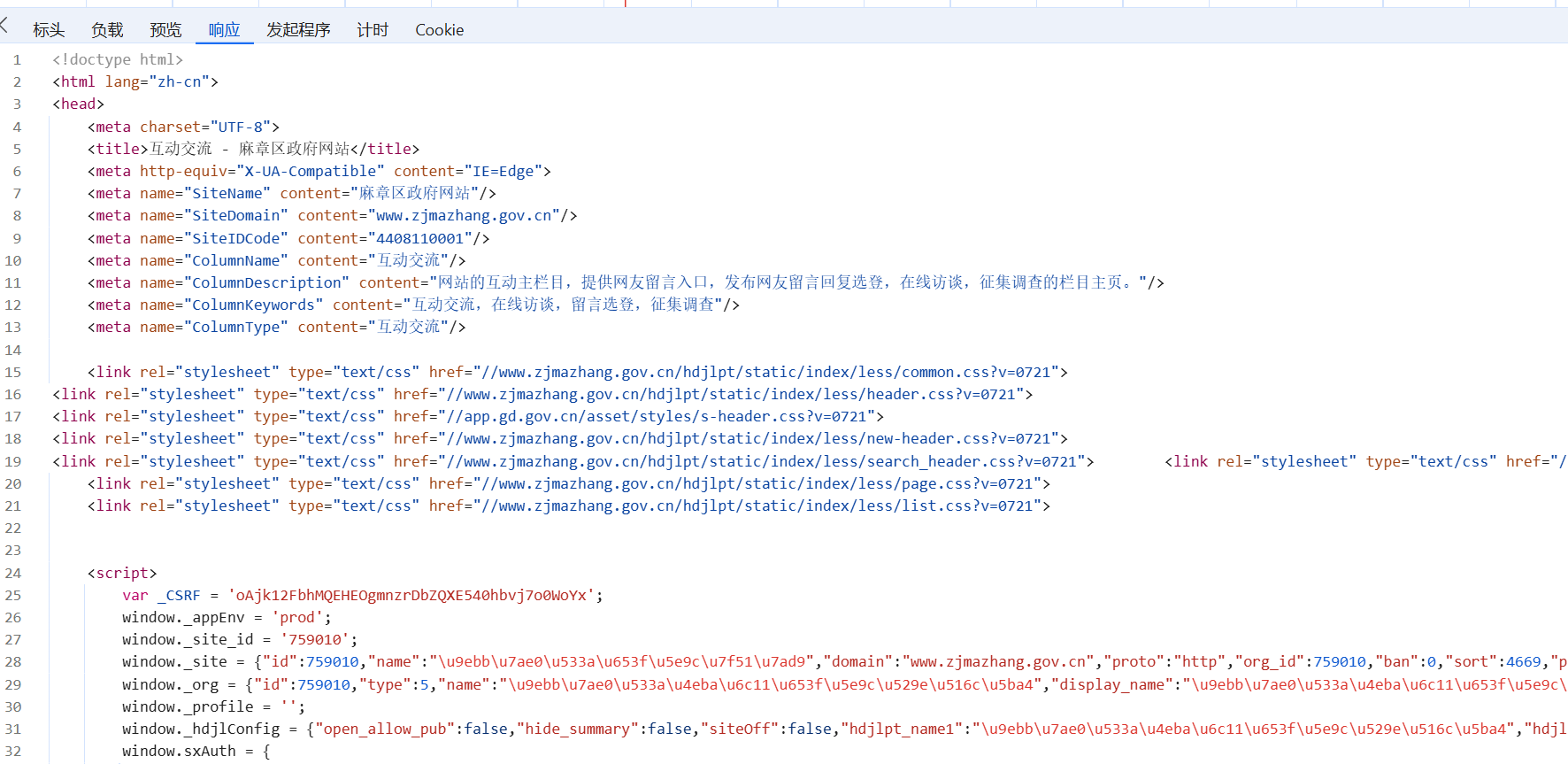
Task: Click the ColumnDescription meta line
Action: click(626, 282)
